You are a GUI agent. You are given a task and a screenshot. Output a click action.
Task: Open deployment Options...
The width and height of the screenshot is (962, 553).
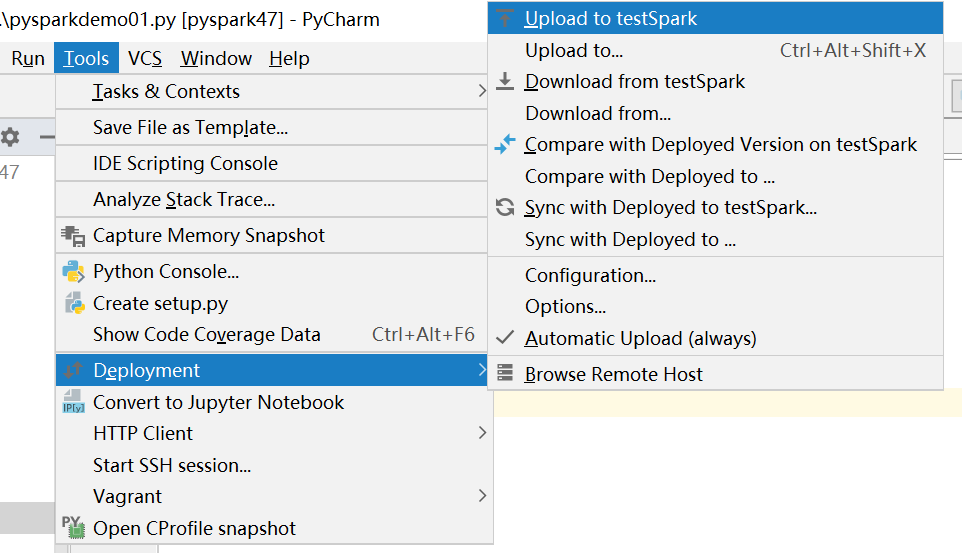[715, 306]
